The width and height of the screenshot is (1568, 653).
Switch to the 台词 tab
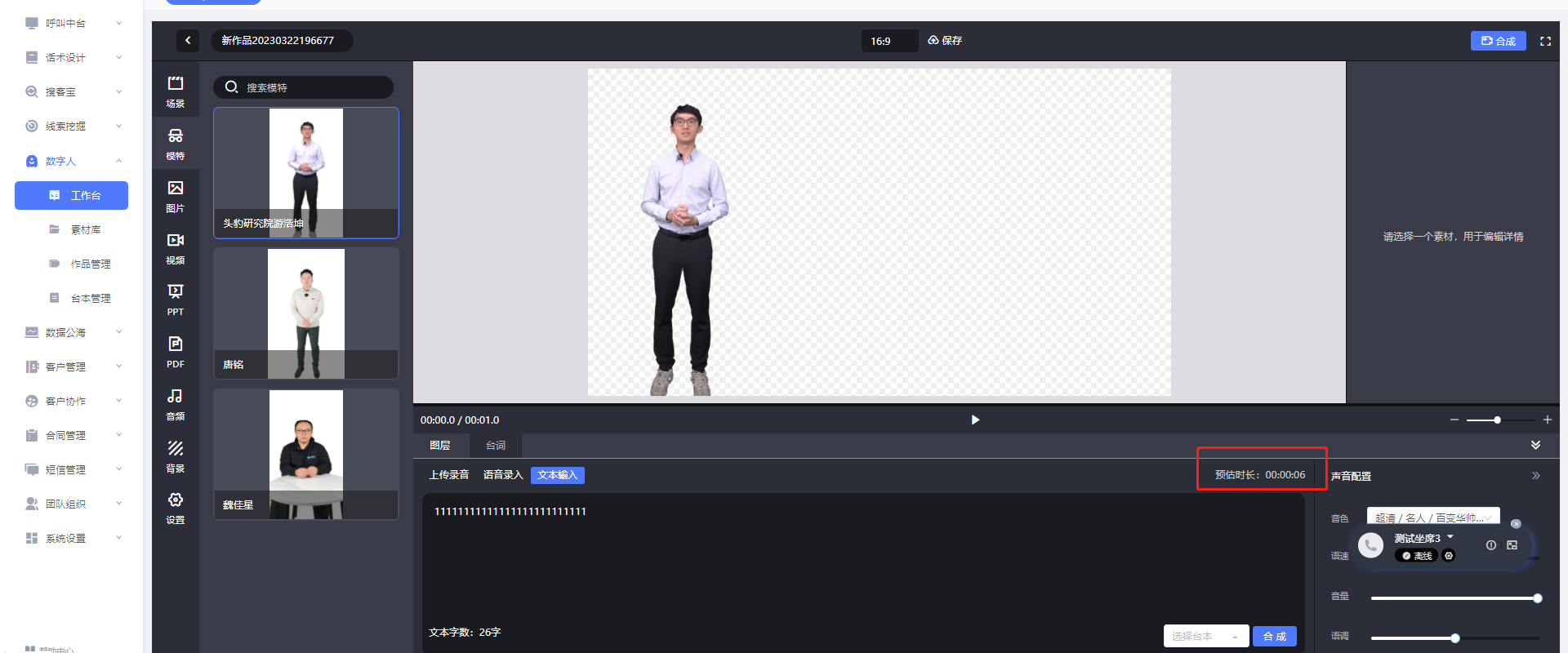pos(496,446)
